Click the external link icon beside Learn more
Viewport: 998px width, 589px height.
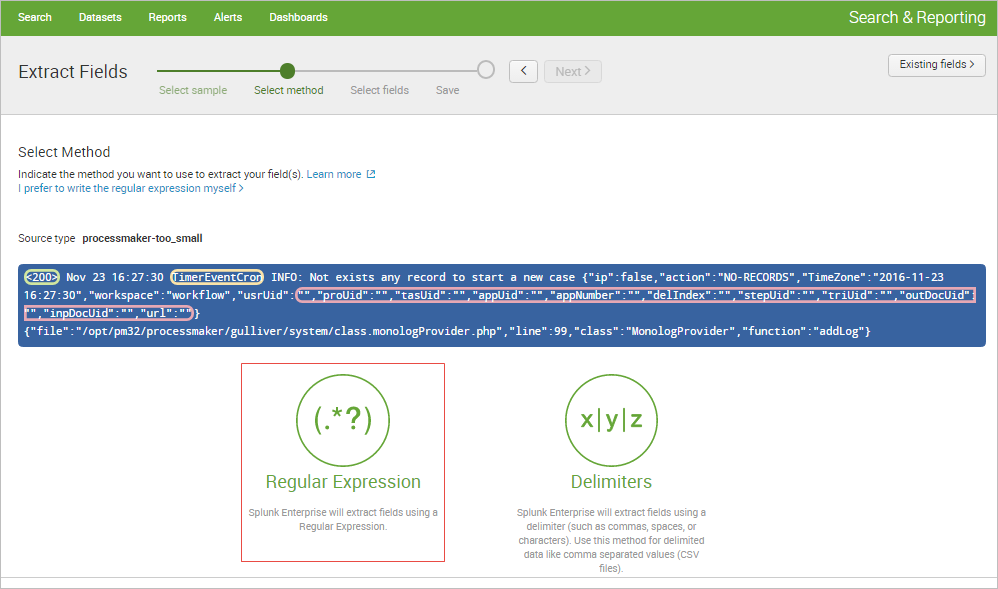[371, 174]
